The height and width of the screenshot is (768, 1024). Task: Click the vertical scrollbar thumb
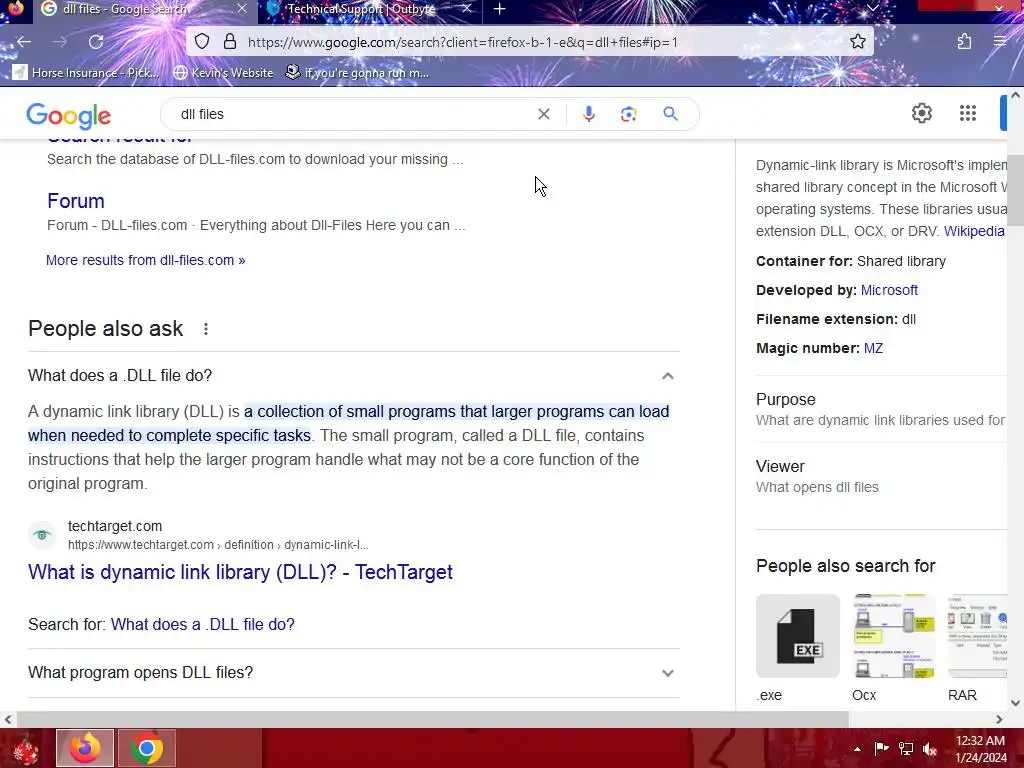[x=1016, y=190]
